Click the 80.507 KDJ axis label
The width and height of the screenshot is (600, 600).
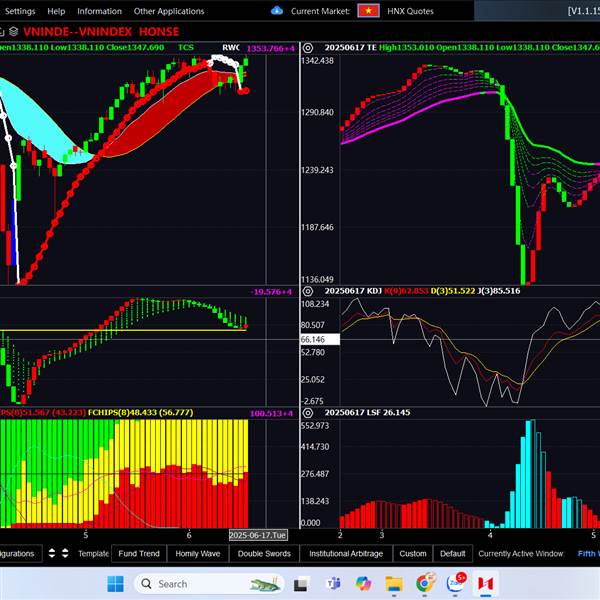pos(313,325)
